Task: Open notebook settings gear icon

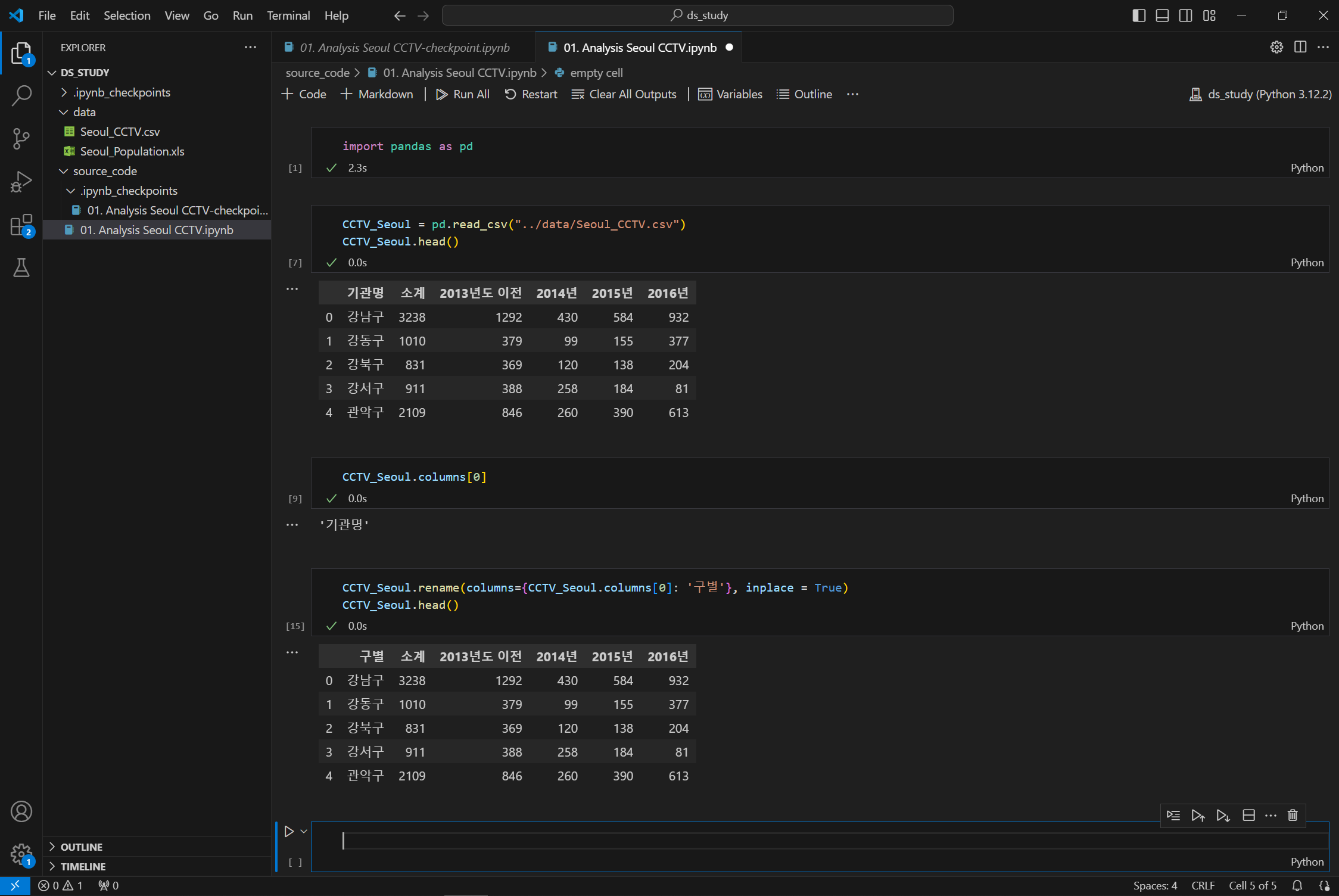Action: click(x=1276, y=47)
